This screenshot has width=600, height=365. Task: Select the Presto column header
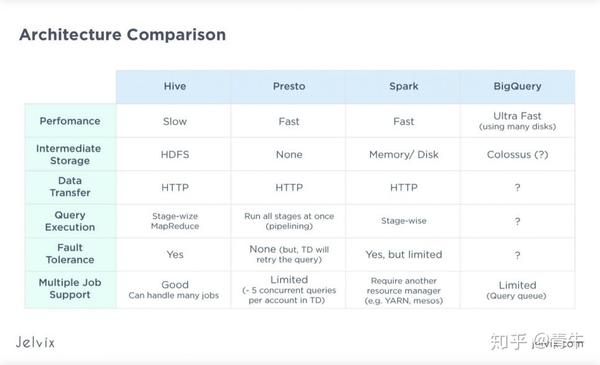(289, 86)
